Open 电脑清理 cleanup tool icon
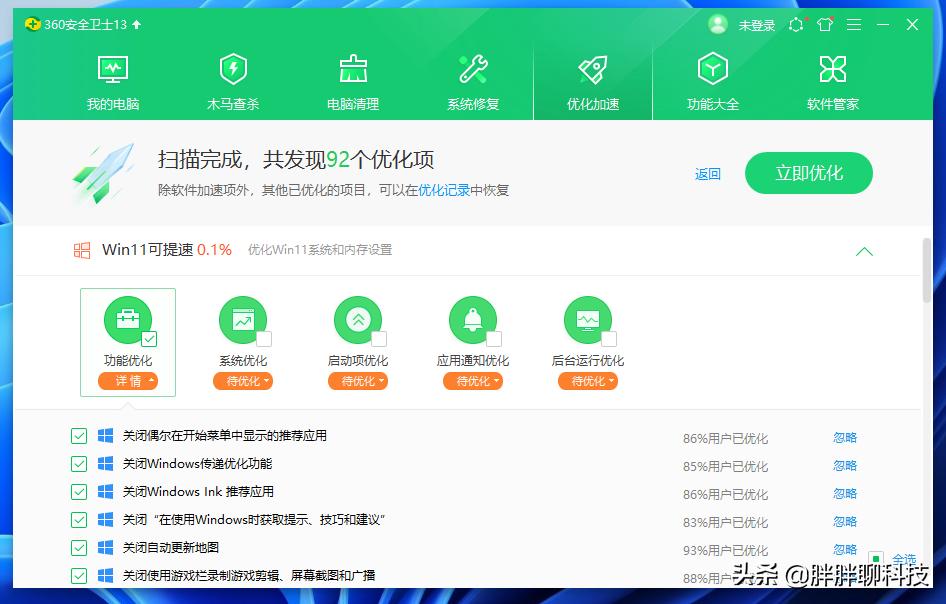The width and height of the screenshot is (946, 604). coord(353,70)
